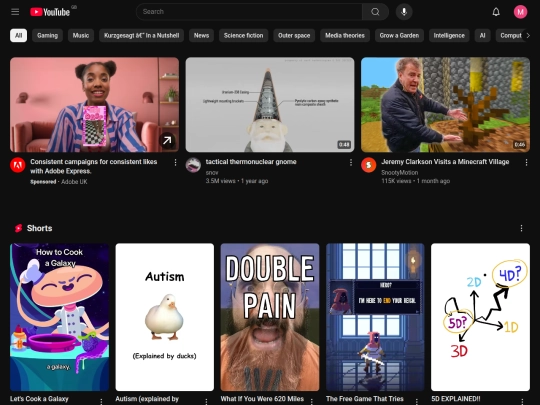Open tactical thermonuclear gnome thumbnail
Viewport: 540px width, 405px height.
(270, 105)
